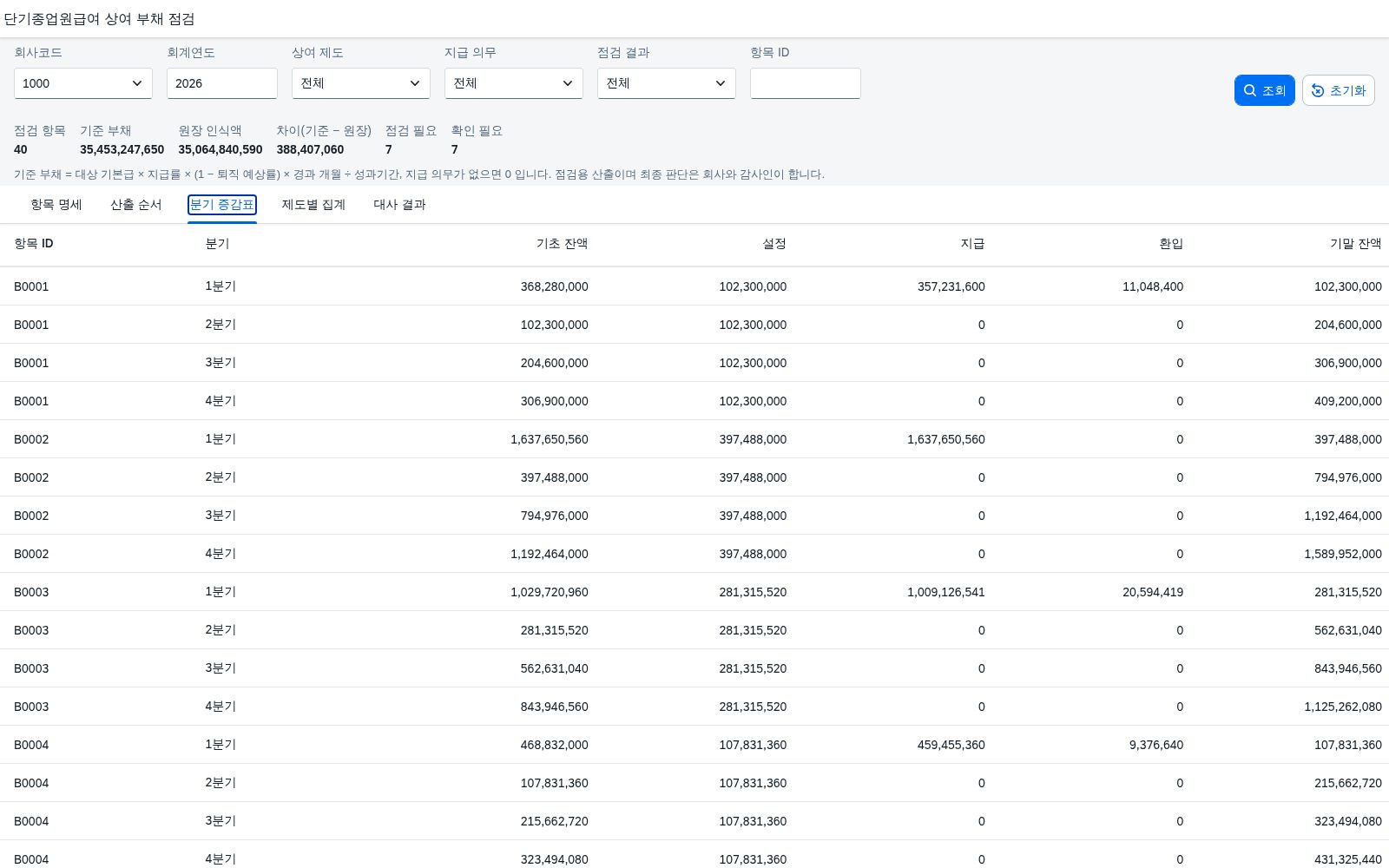Open the 지급 의무 dropdown
This screenshot has width=1389, height=868.
click(x=514, y=83)
